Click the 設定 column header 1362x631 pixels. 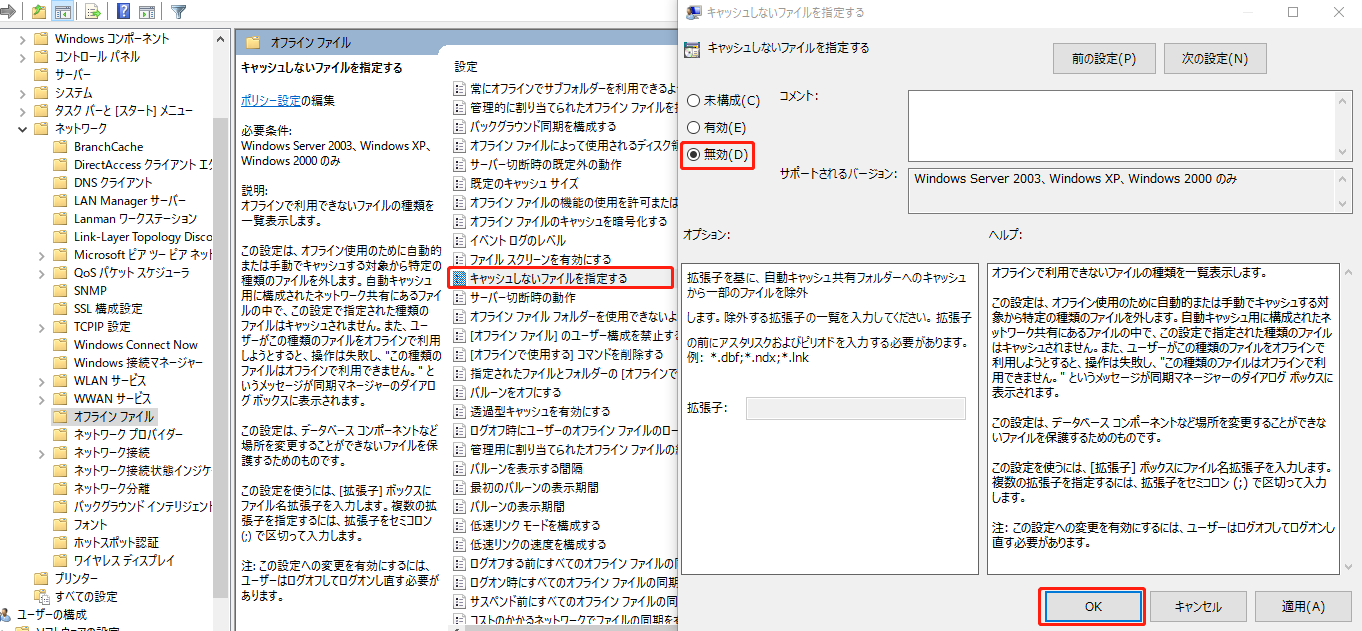pyautogui.click(x=466, y=67)
